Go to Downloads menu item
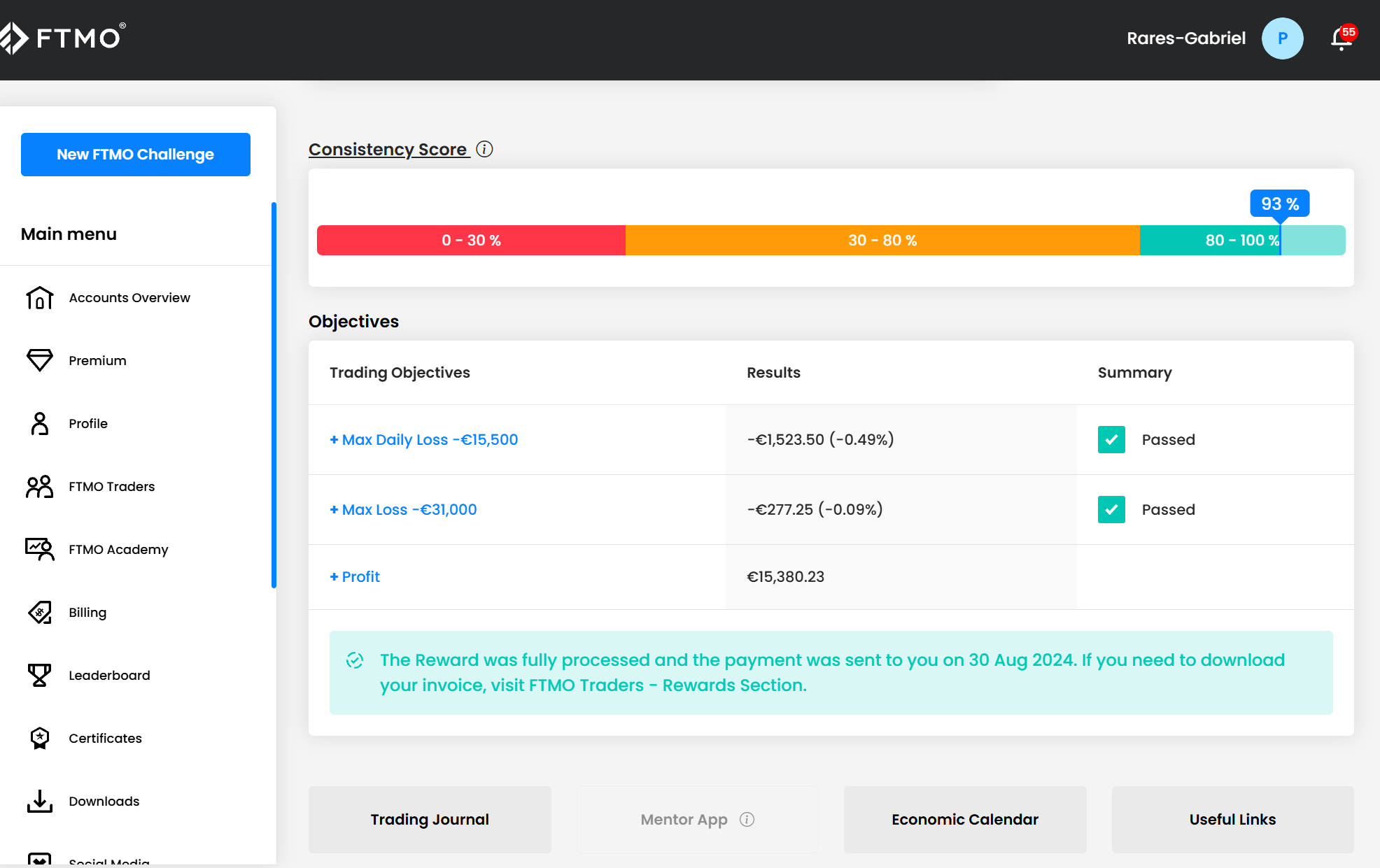This screenshot has height=868, width=1380. pos(104,801)
